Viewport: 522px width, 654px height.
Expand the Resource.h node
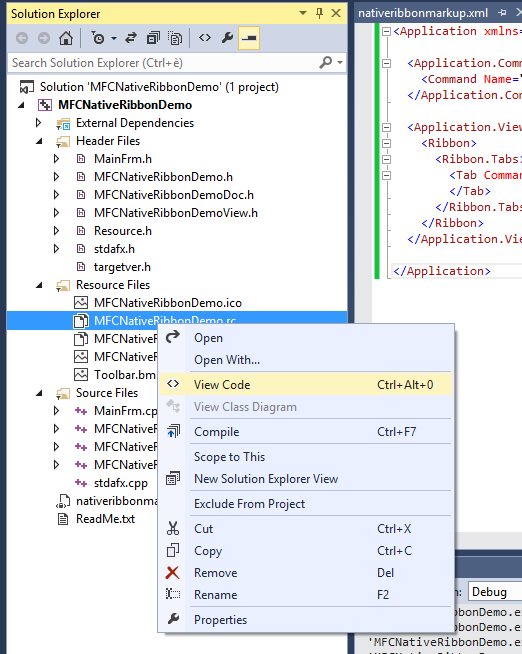pyautogui.click(x=56, y=230)
